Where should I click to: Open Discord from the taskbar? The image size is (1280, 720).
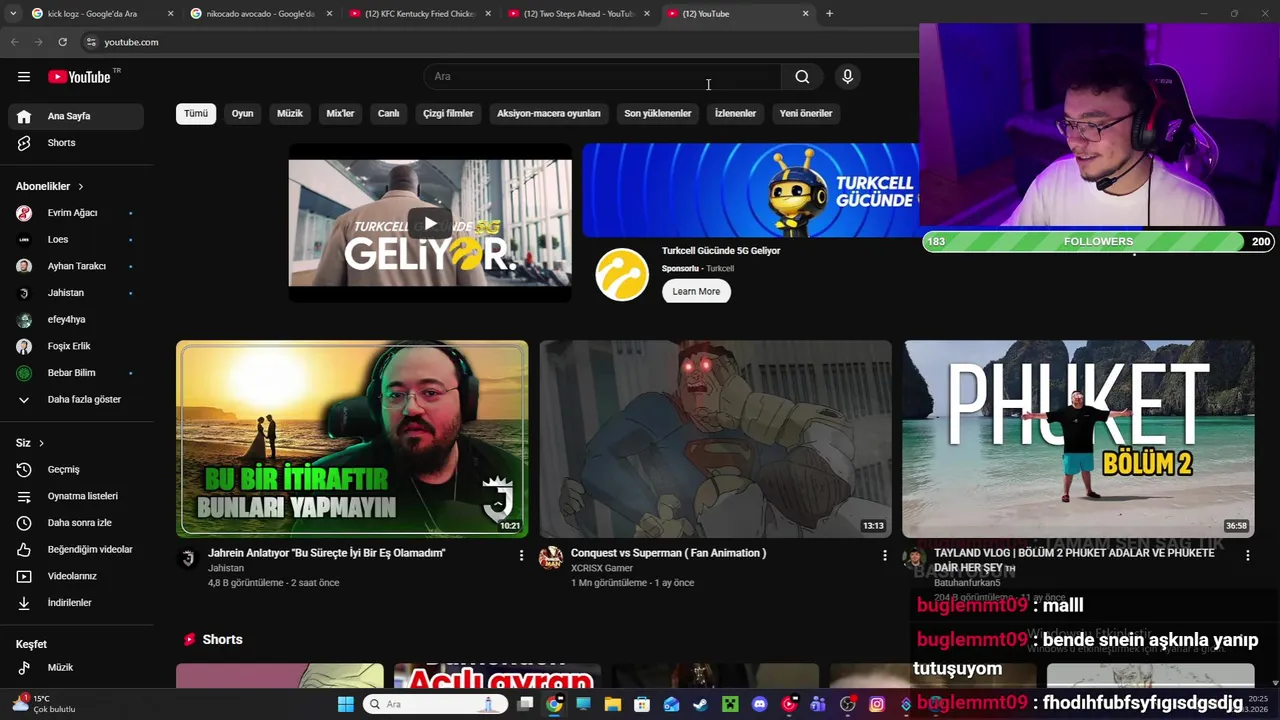click(x=759, y=704)
